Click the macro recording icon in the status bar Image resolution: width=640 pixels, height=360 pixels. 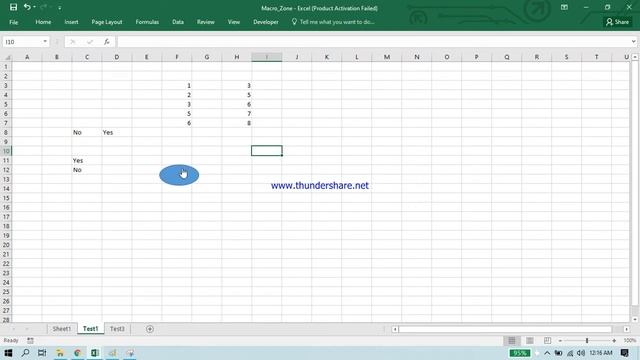click(x=30, y=340)
